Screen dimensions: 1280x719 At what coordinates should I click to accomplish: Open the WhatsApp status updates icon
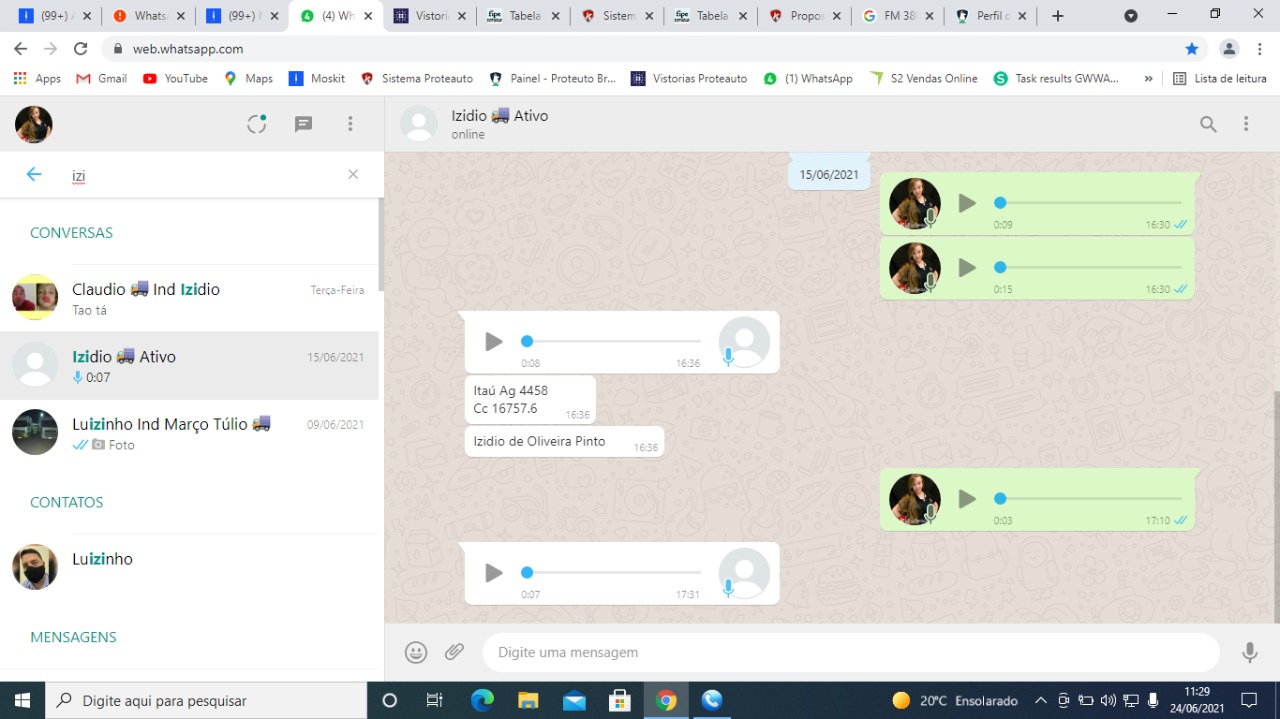click(x=257, y=124)
